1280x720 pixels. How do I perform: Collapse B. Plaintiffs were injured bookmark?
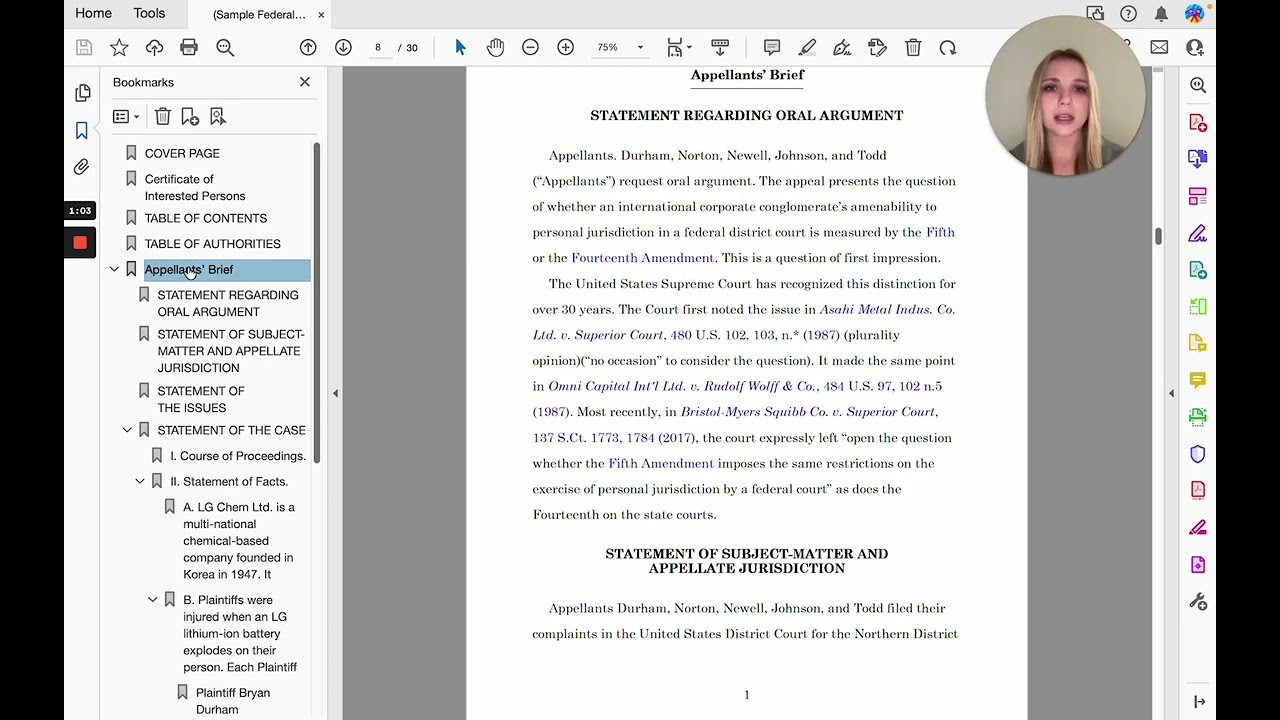(x=153, y=600)
